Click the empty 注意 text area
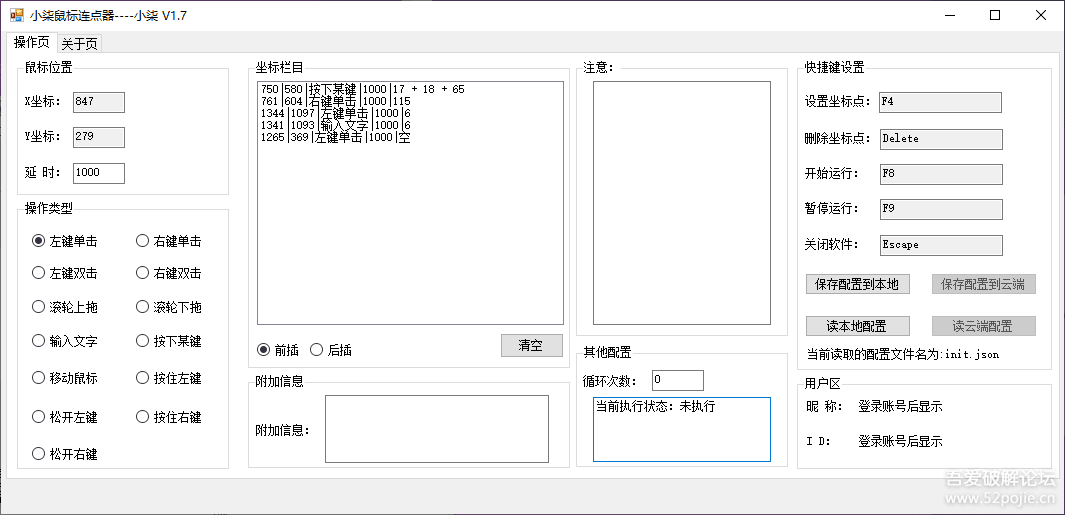Viewport: 1065px width, 515px height. pyautogui.click(x=682, y=203)
